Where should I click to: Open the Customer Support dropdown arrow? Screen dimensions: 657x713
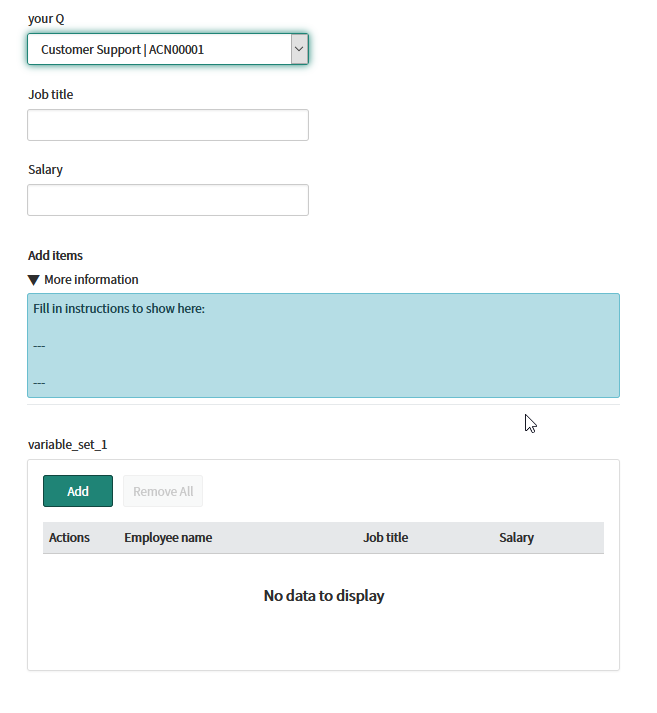point(299,49)
